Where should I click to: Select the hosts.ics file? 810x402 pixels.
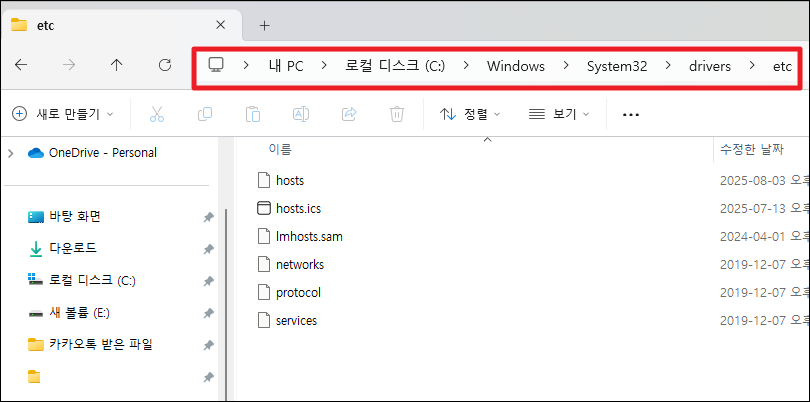coord(299,208)
